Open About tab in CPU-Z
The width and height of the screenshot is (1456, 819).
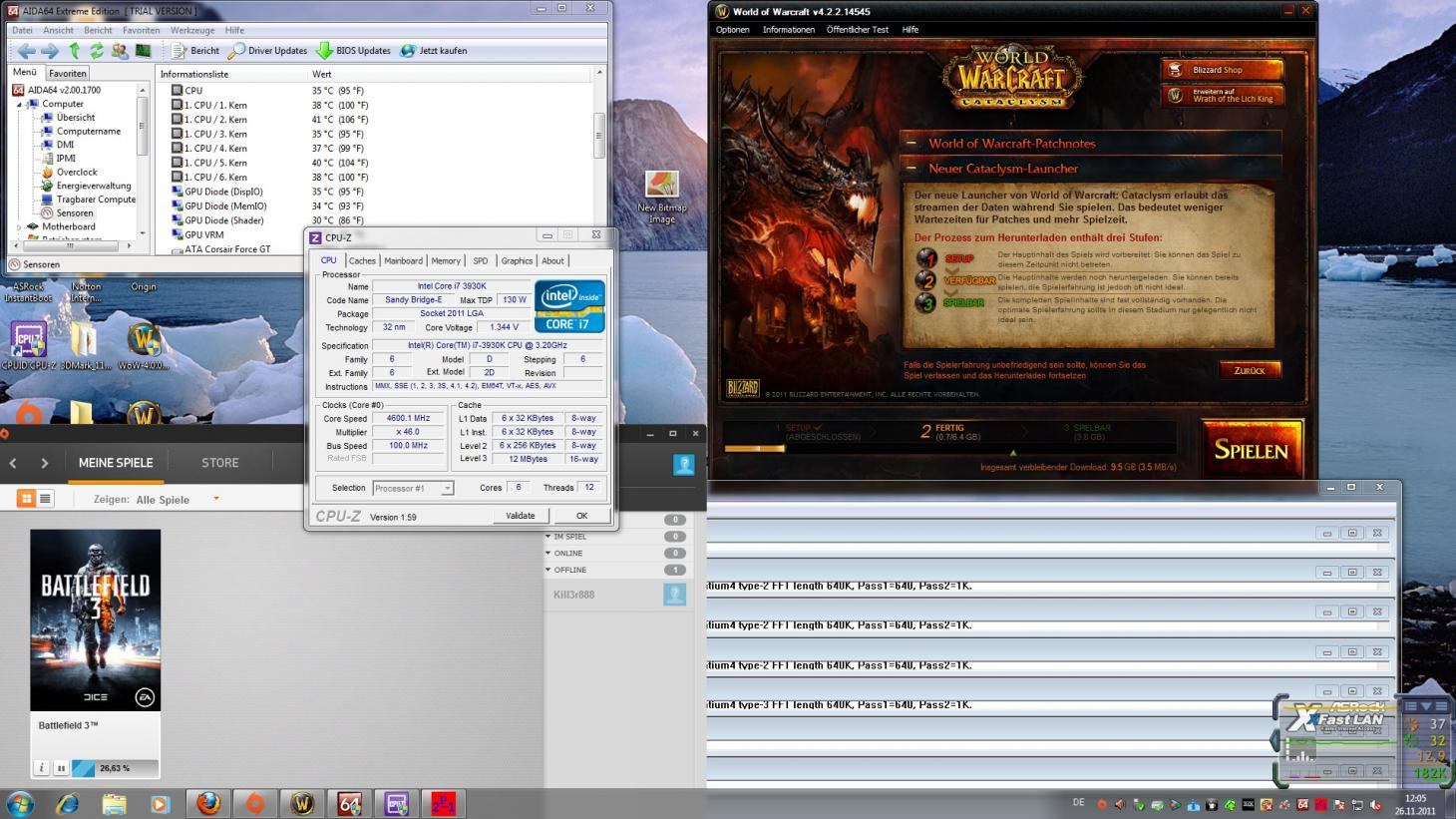click(552, 261)
